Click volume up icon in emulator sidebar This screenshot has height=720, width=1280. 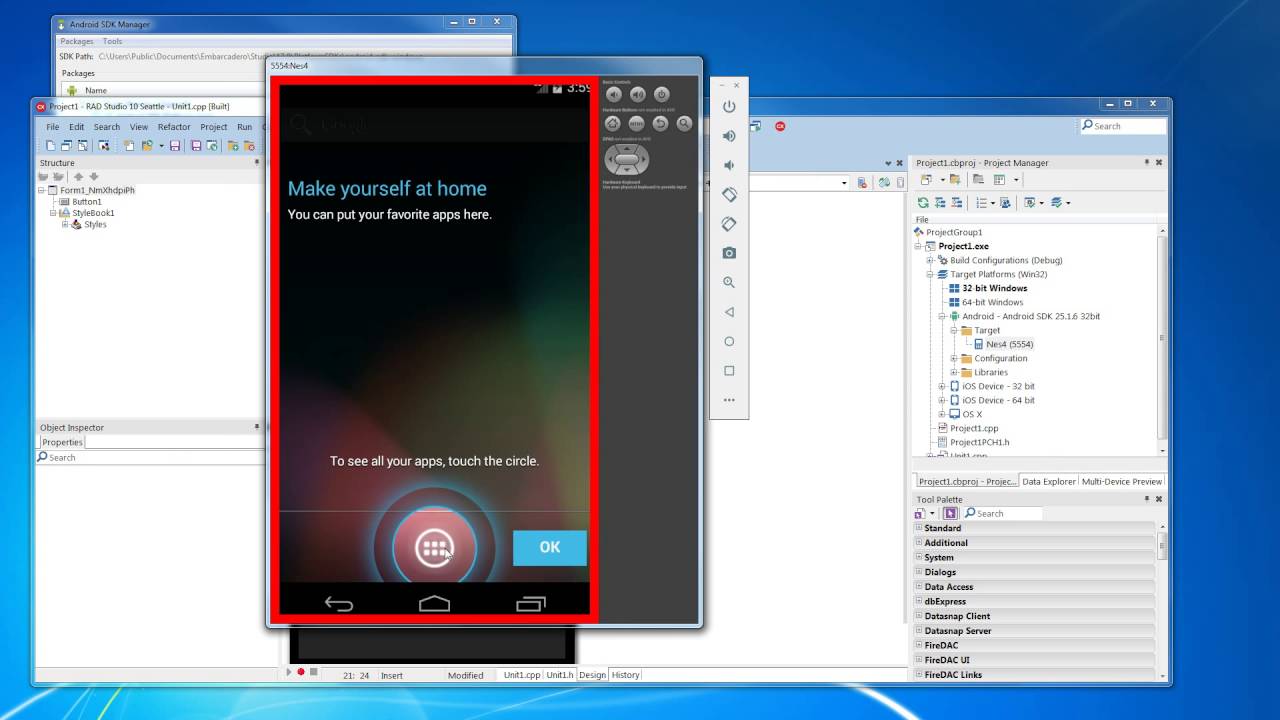coord(729,136)
